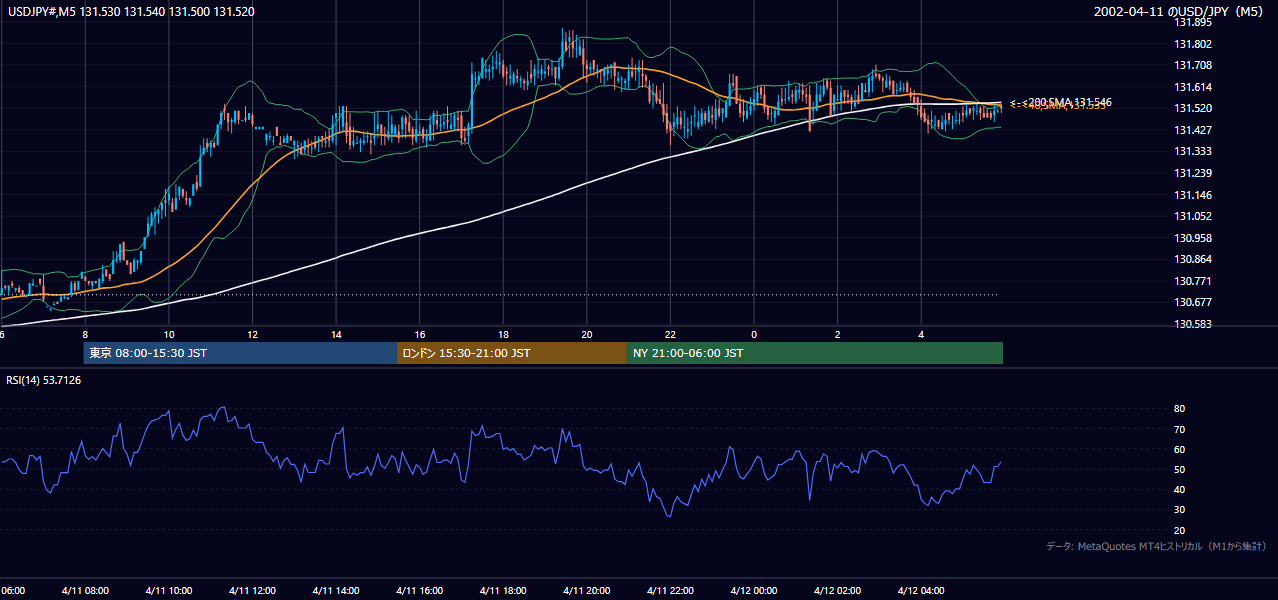Screen dimensions: 1278x600
Task: Select the RSI(14) 53.7126 indicator label
Action: click(x=43, y=380)
